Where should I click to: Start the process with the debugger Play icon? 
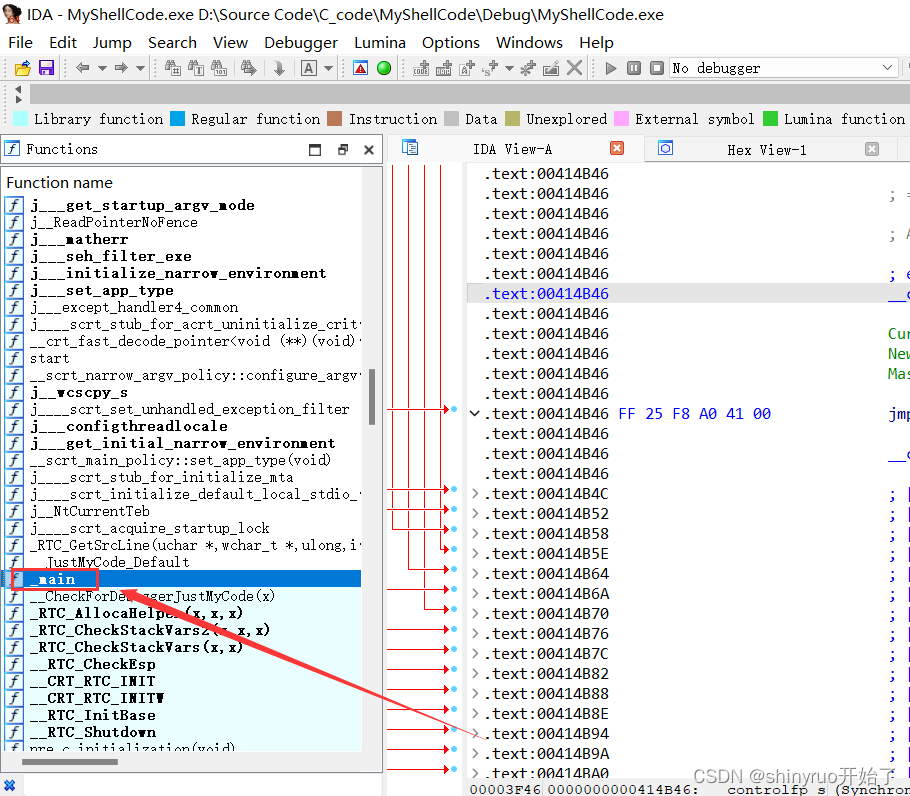tap(611, 67)
